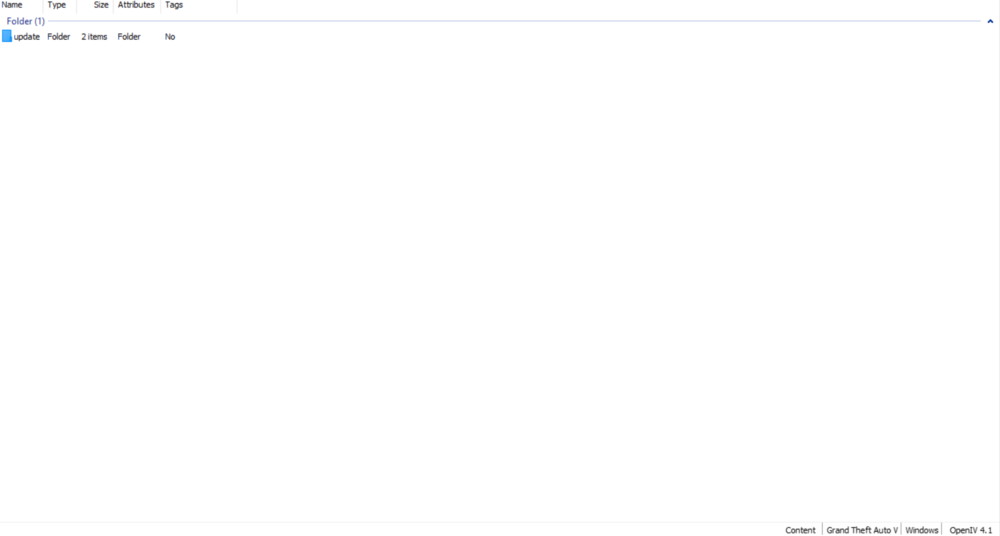The image size is (1000, 536).
Task: Sort by the Tags column header
Action: pyautogui.click(x=174, y=5)
